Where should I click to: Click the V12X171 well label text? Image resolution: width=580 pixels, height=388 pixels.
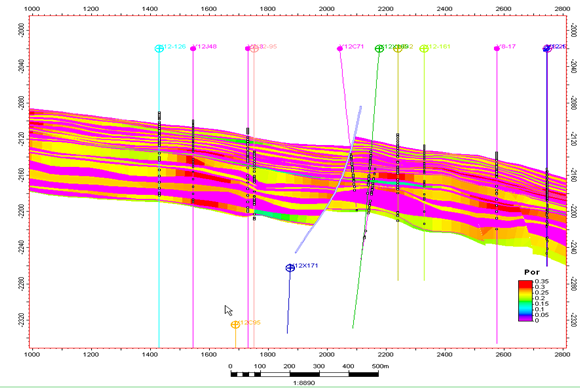click(306, 266)
